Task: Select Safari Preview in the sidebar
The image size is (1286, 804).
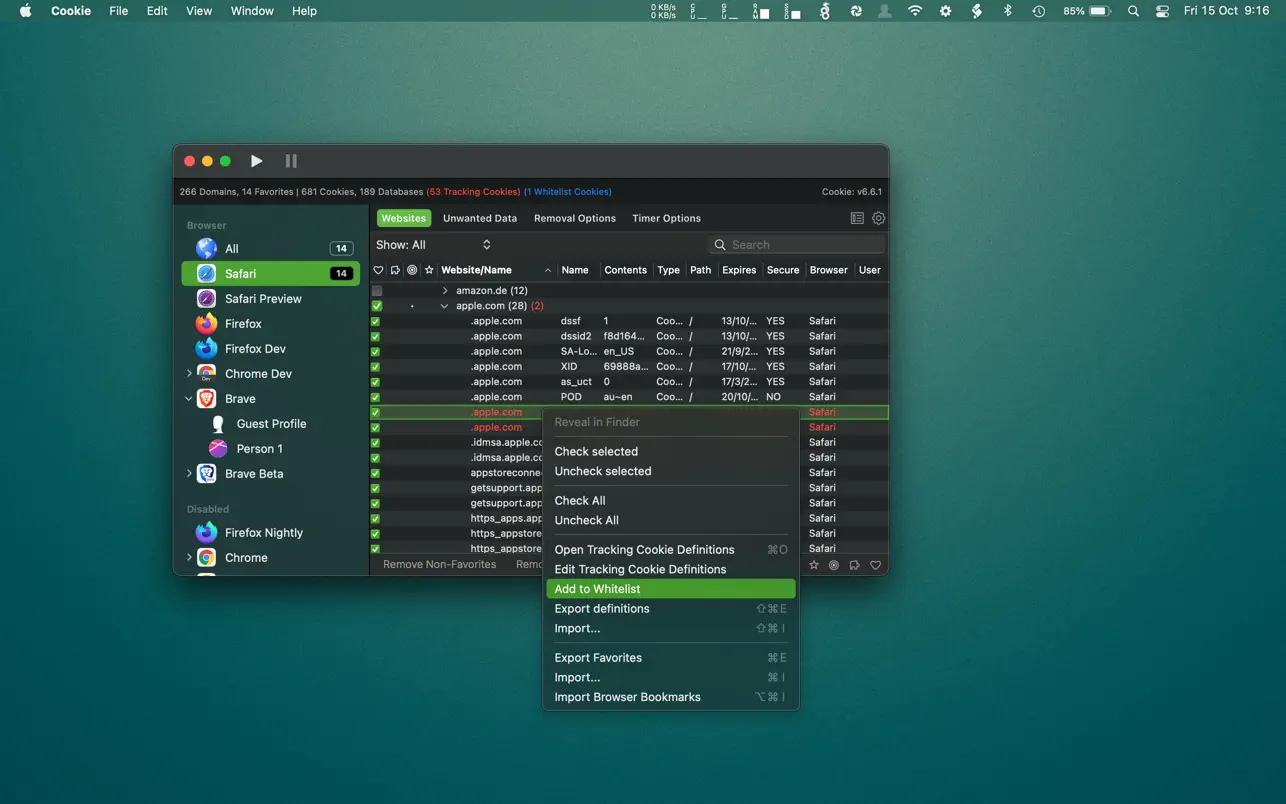Action: point(262,299)
